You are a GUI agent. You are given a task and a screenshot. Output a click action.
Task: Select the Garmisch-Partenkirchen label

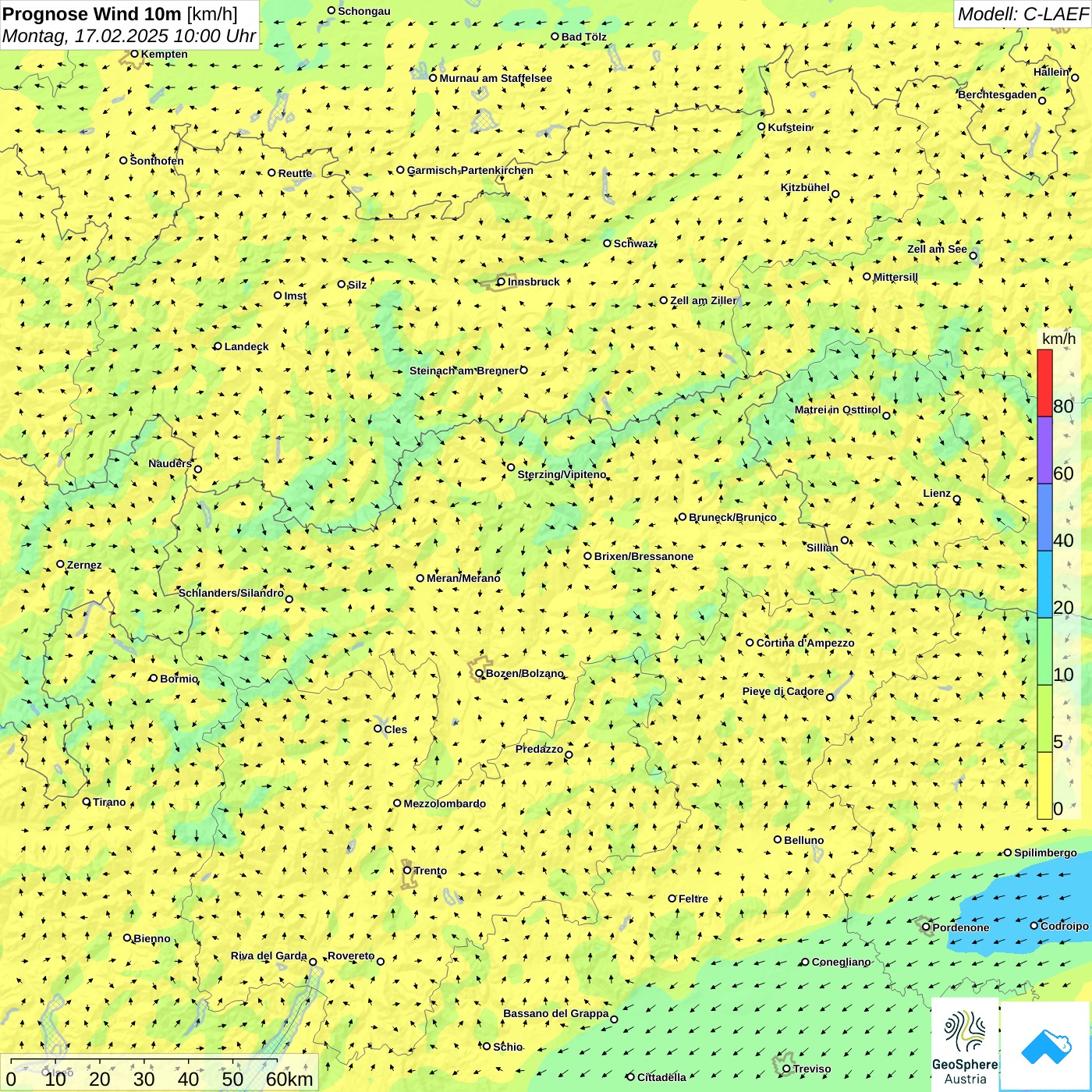tap(470, 170)
